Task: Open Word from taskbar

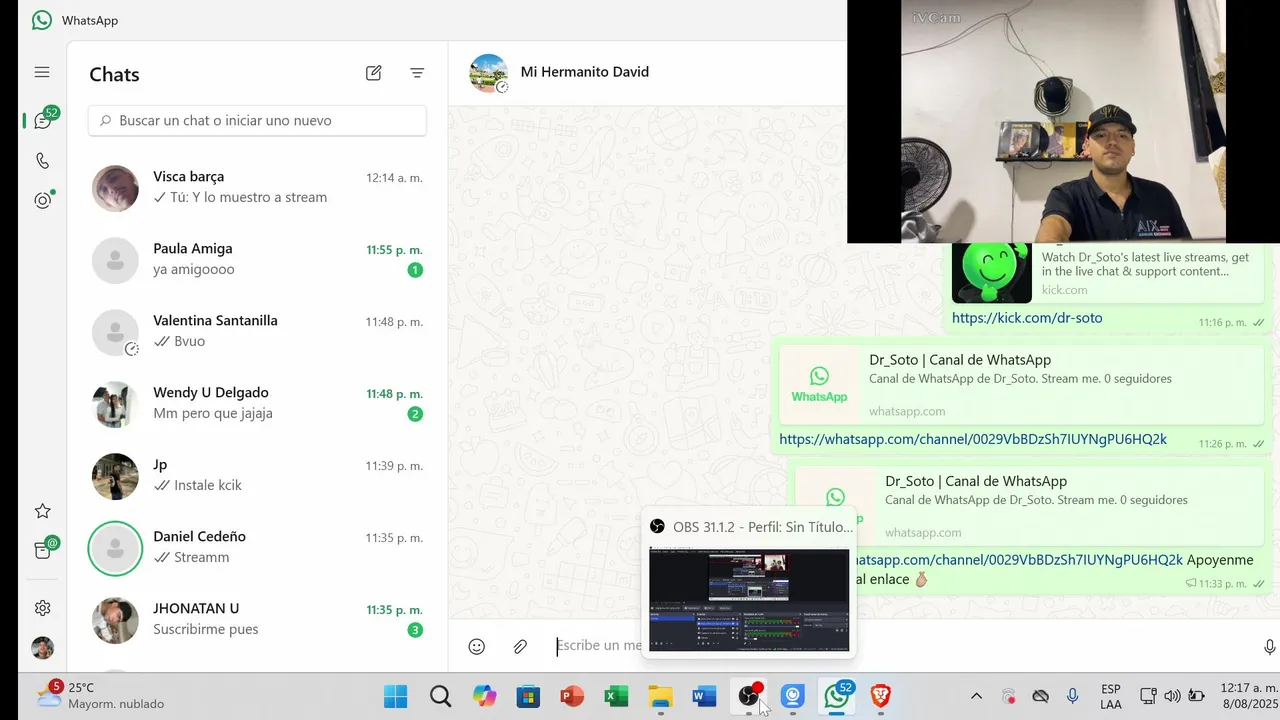Action: click(x=704, y=696)
